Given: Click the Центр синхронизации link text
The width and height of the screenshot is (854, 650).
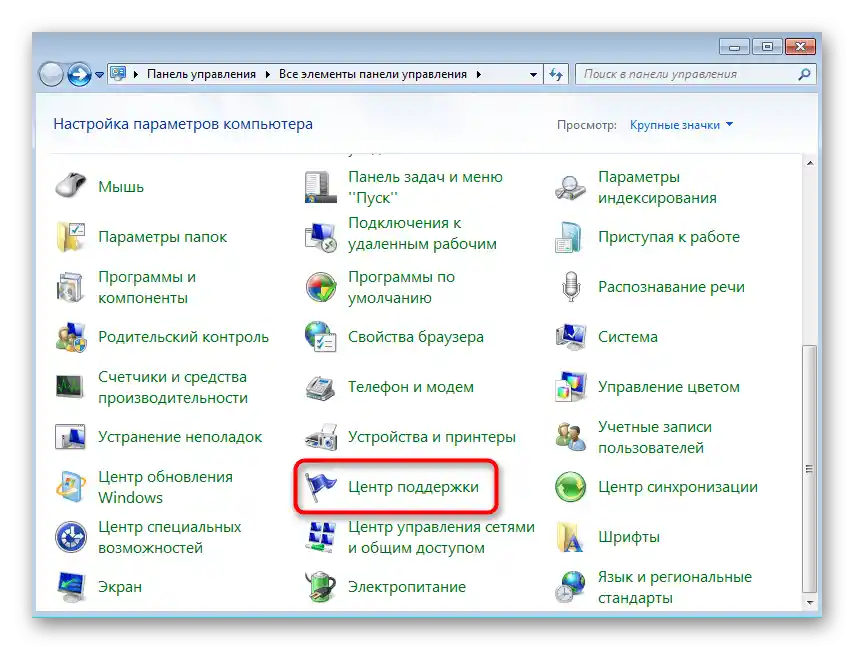Looking at the screenshot, I should click(678, 487).
